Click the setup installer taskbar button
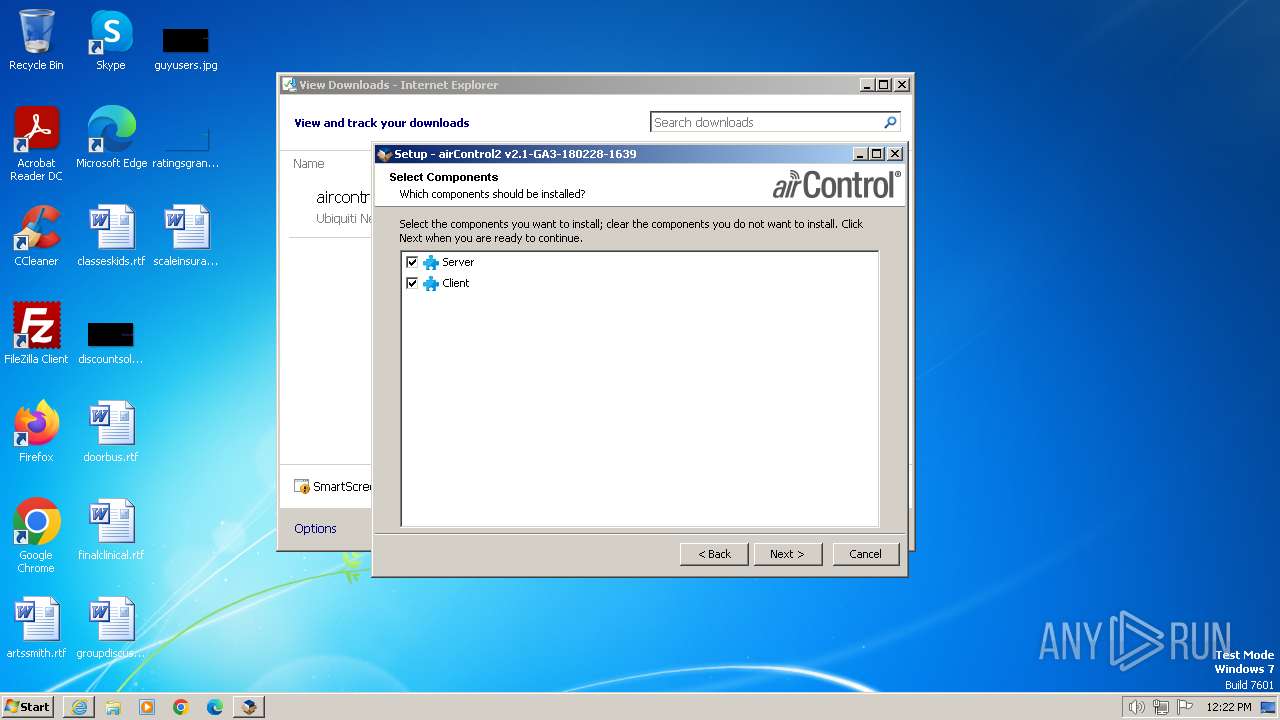This screenshot has height=720, width=1280. (249, 707)
